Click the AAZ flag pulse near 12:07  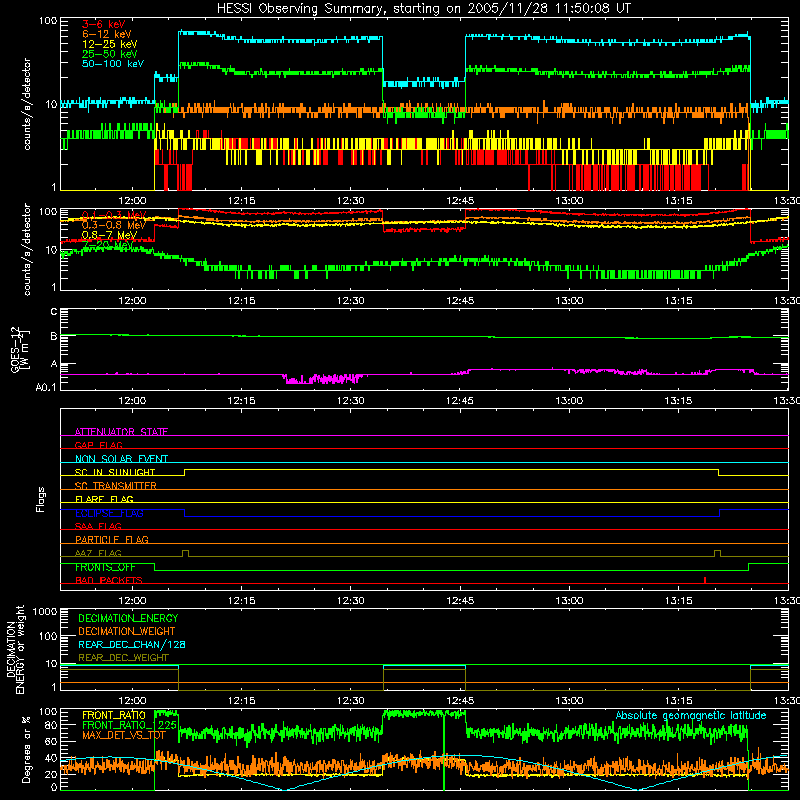pos(185,553)
